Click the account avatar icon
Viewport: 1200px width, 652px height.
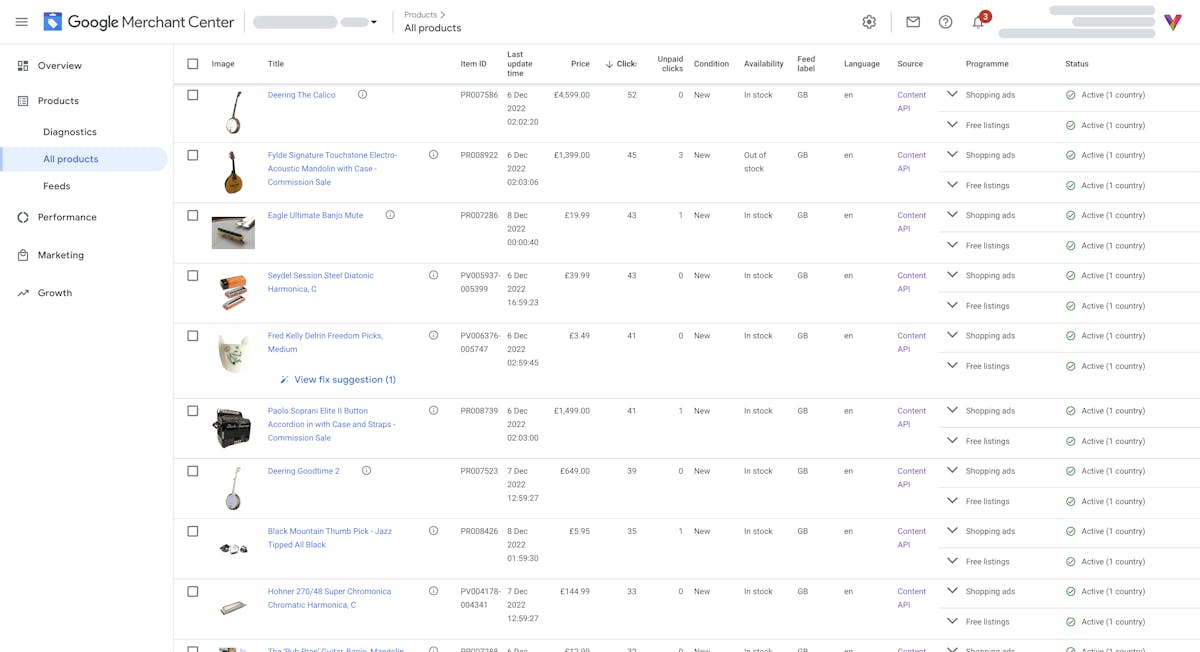(1173, 22)
